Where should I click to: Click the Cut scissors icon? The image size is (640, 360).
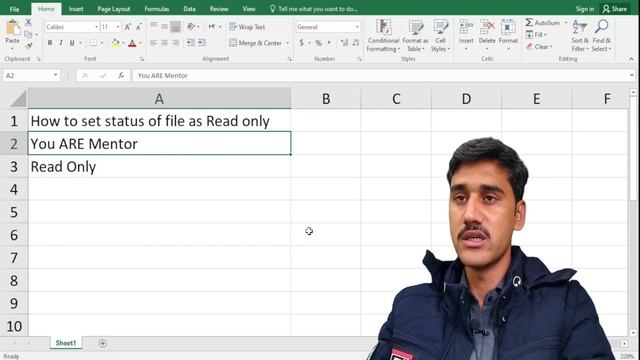[28, 23]
